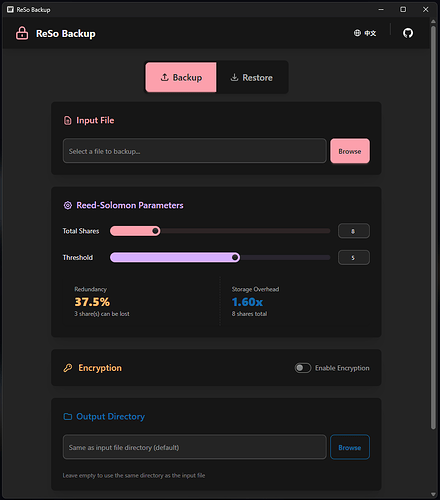This screenshot has width=440, height=500.
Task: Click the scrollbar up arrow
Action: pos(433,21)
